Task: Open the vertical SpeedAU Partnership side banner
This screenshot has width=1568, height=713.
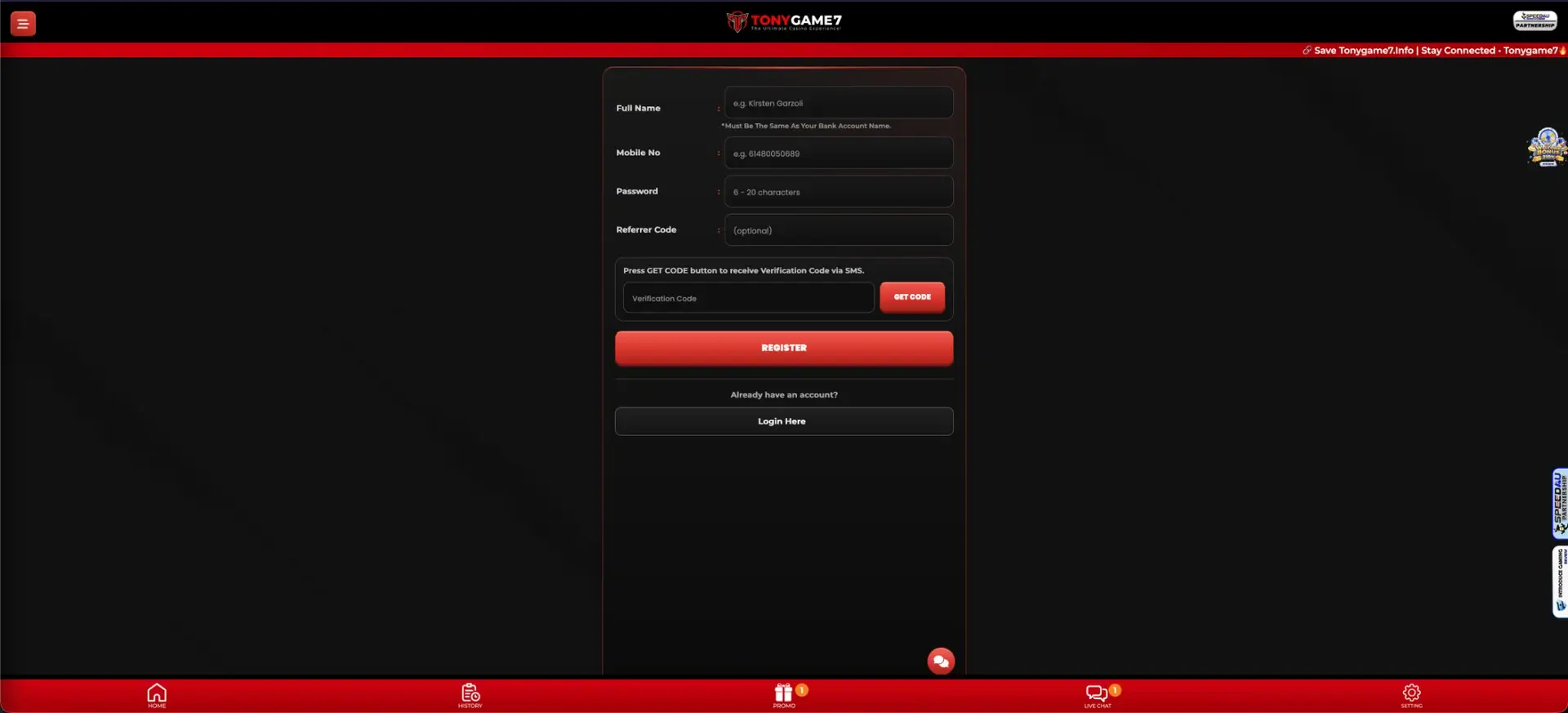Action: [1560, 503]
